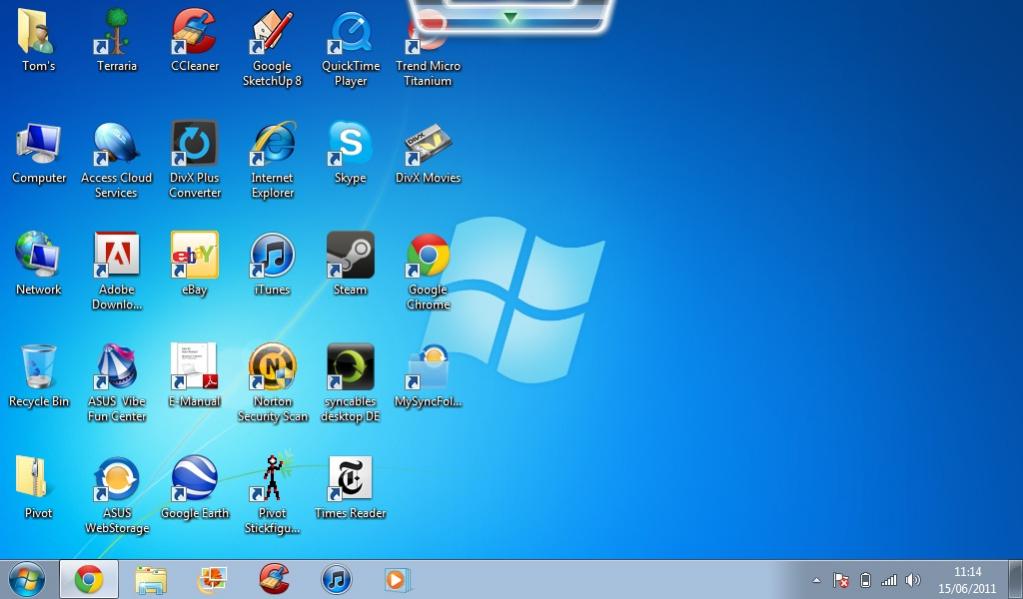This screenshot has height=599, width=1023.
Task: Select the DivX Plus Converter icon
Action: 194,145
